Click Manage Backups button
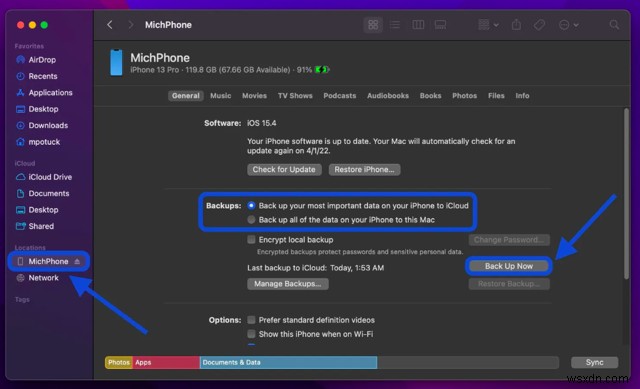This screenshot has width=640, height=389. click(288, 284)
